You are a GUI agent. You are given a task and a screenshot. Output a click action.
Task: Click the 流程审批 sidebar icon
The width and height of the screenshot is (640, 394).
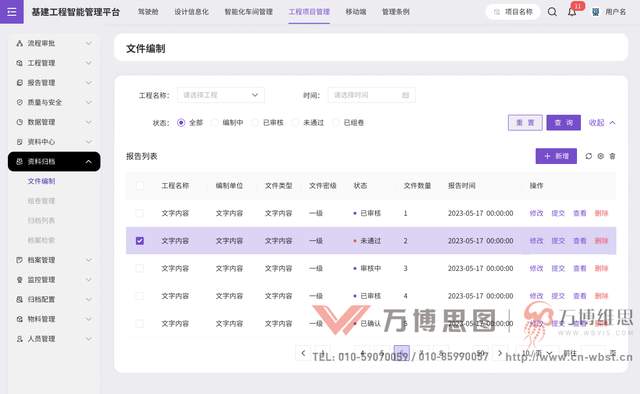[x=19, y=43]
